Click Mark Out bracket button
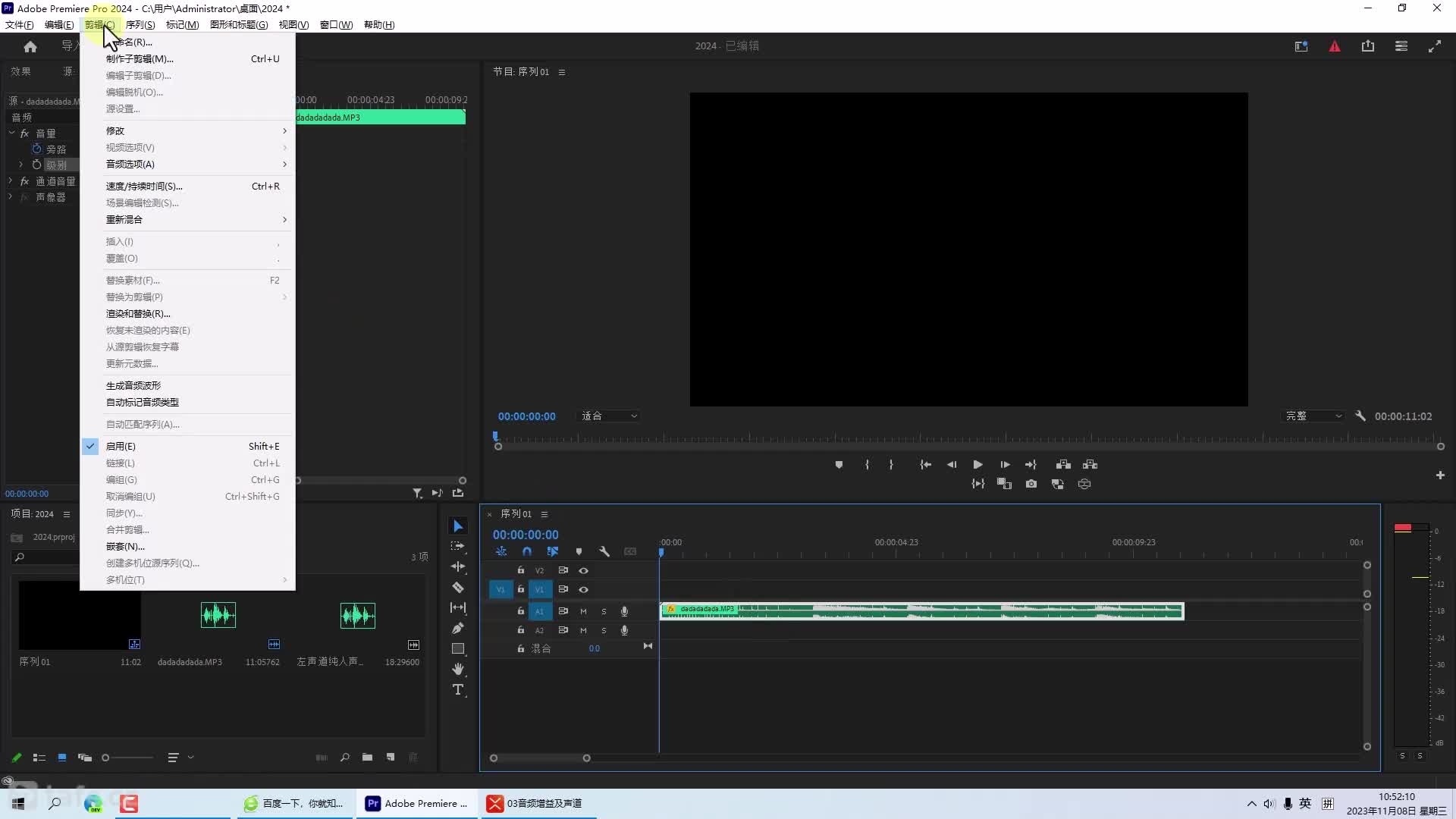 click(x=891, y=465)
